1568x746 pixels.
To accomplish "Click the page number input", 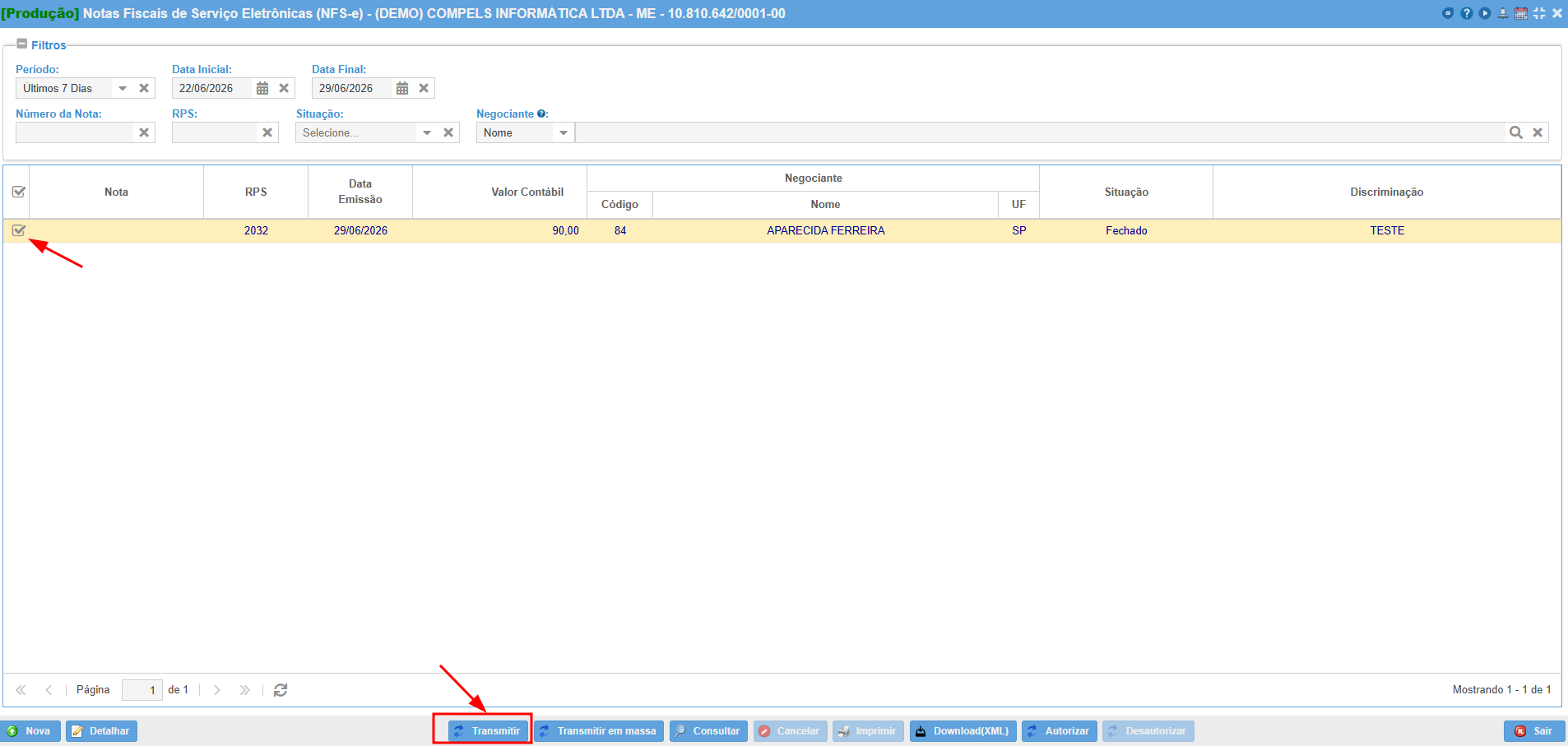I will point(141,690).
